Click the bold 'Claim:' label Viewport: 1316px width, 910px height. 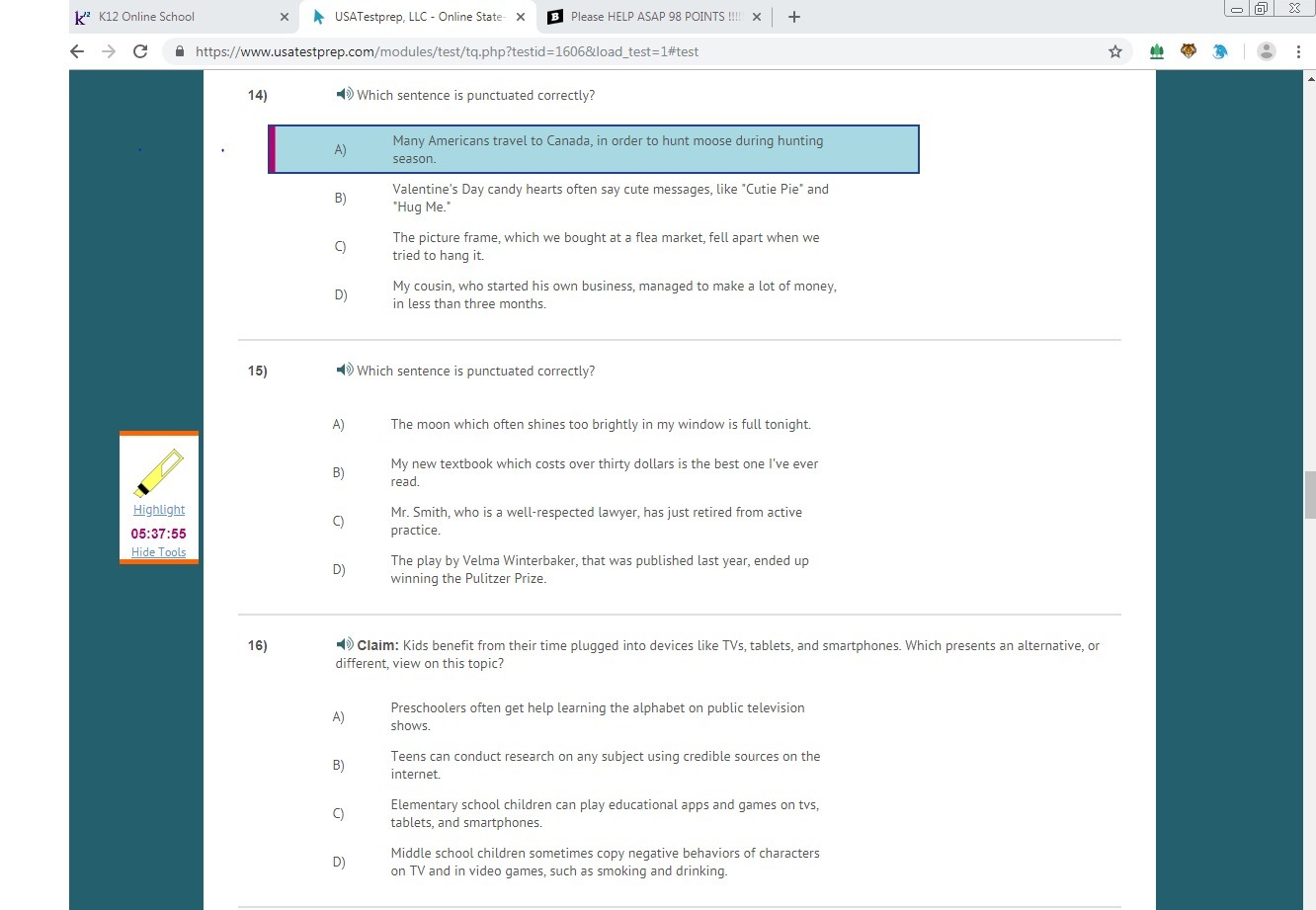click(x=377, y=645)
